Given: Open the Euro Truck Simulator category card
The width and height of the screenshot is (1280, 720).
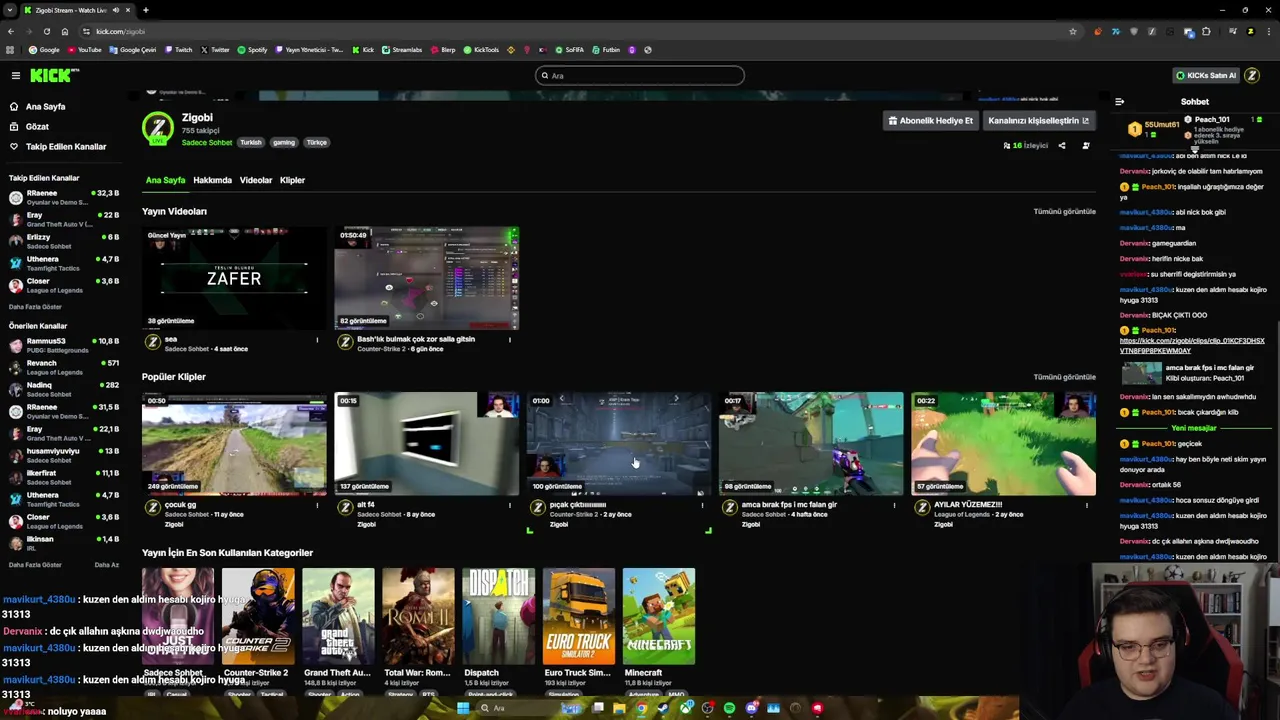Looking at the screenshot, I should (x=579, y=616).
